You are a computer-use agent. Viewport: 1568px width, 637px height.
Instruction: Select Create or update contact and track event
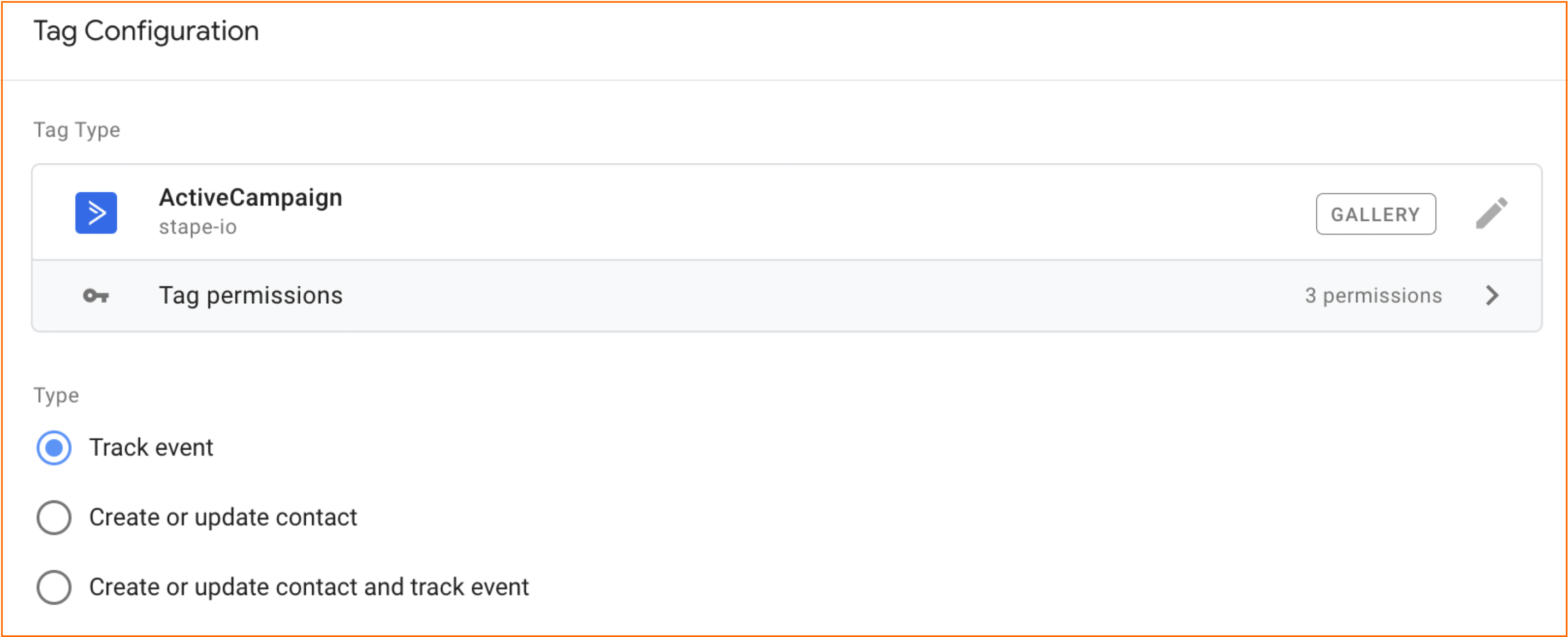click(x=54, y=587)
